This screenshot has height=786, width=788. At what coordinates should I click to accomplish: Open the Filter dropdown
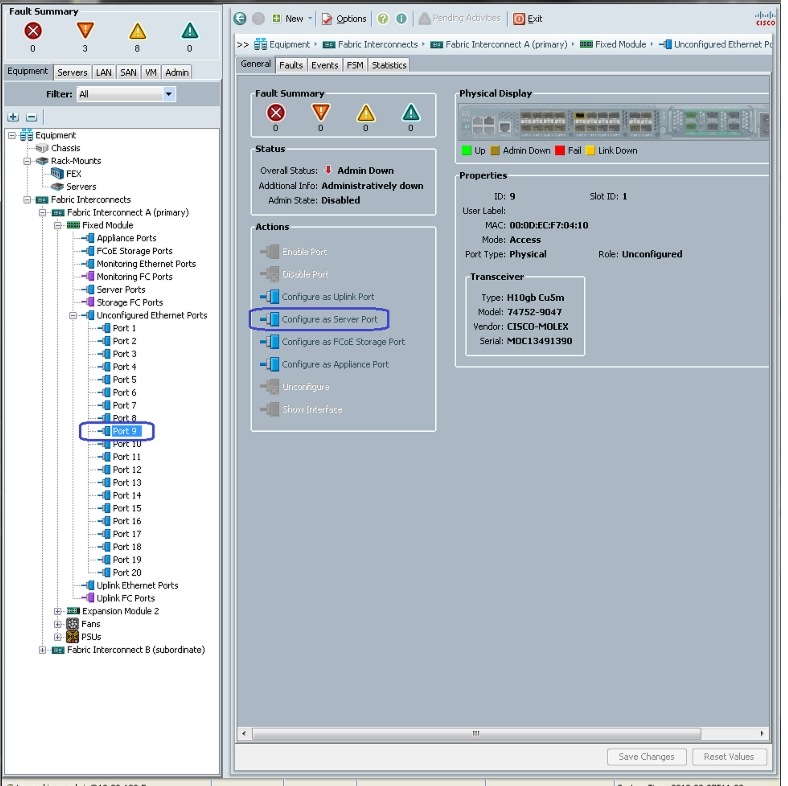(168, 94)
